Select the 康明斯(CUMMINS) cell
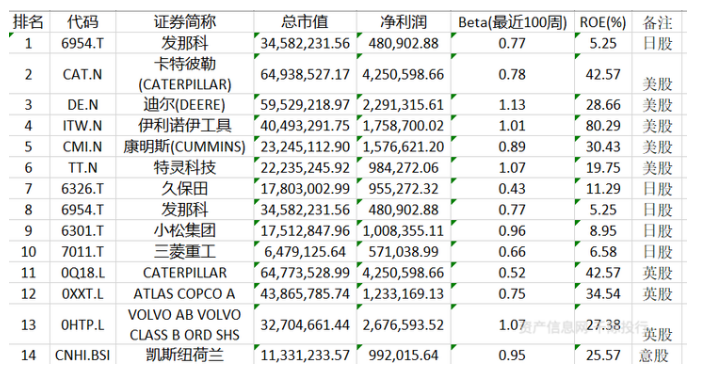Image resolution: width=701 pixels, height=378 pixels. click(x=185, y=147)
